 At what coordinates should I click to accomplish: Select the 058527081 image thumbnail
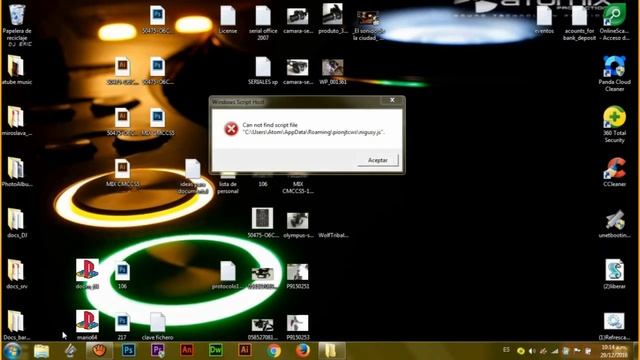coord(262,325)
